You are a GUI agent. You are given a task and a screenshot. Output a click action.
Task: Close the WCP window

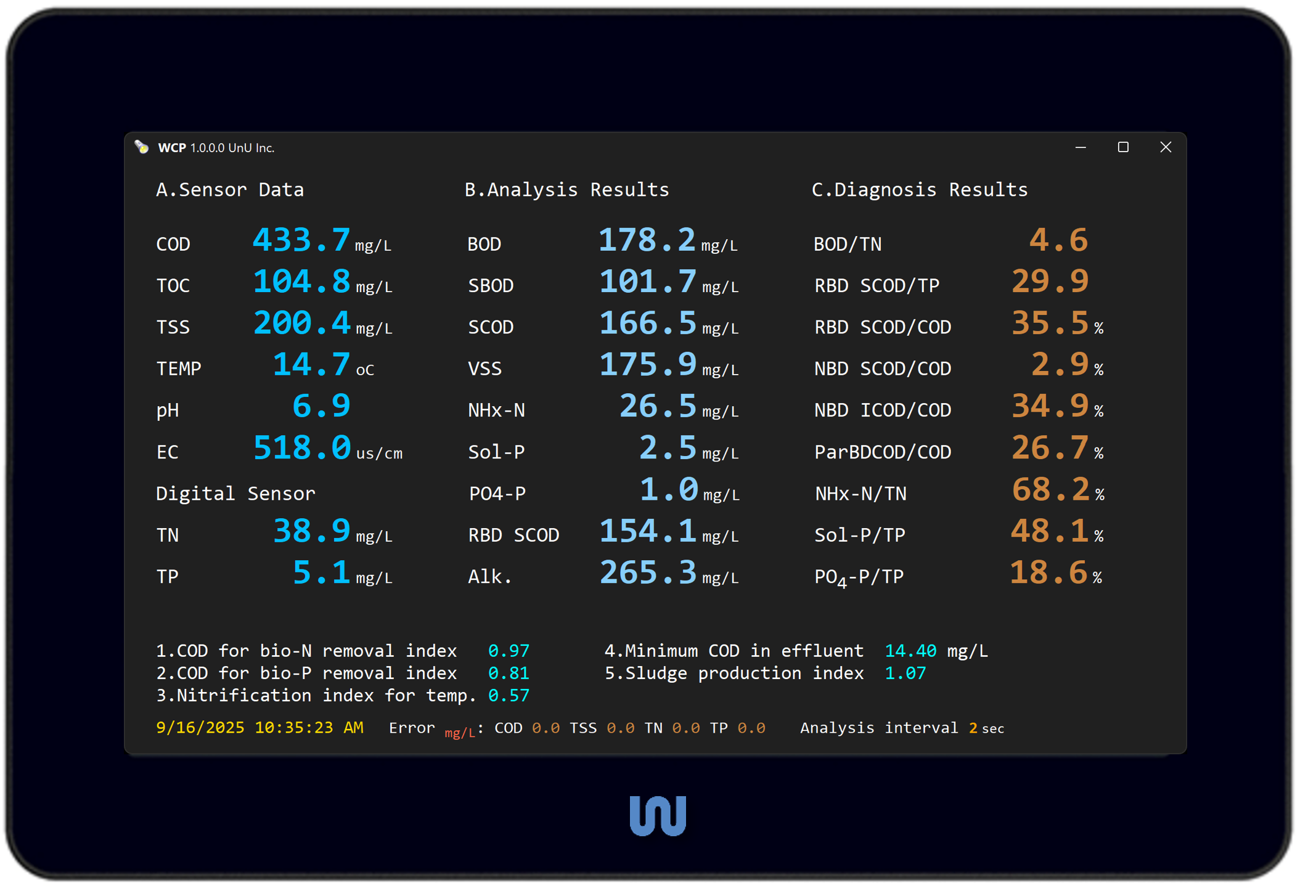click(x=1165, y=147)
